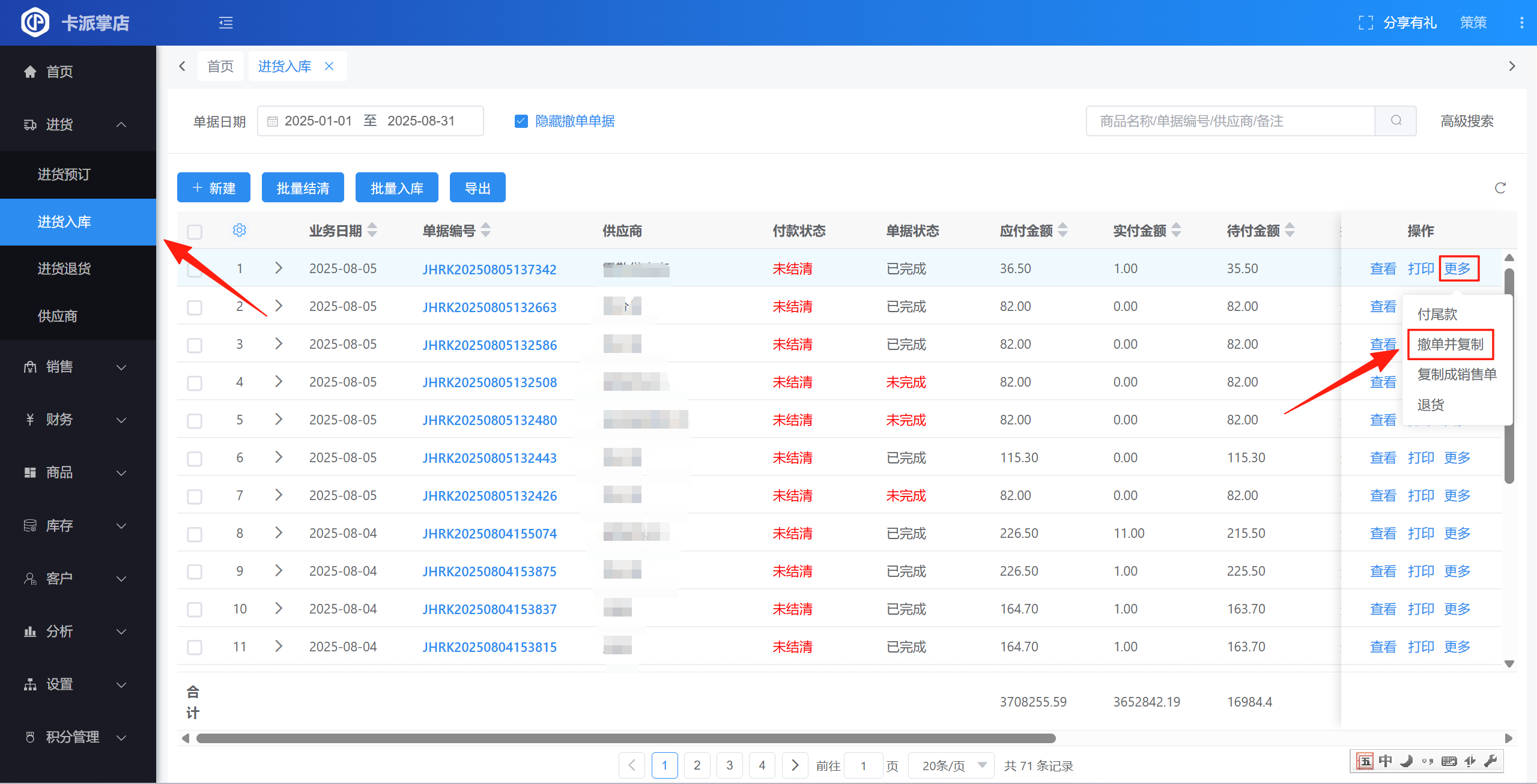1537x784 pixels.
Task: Open 进货退货 in the sidebar
Action: (x=64, y=268)
